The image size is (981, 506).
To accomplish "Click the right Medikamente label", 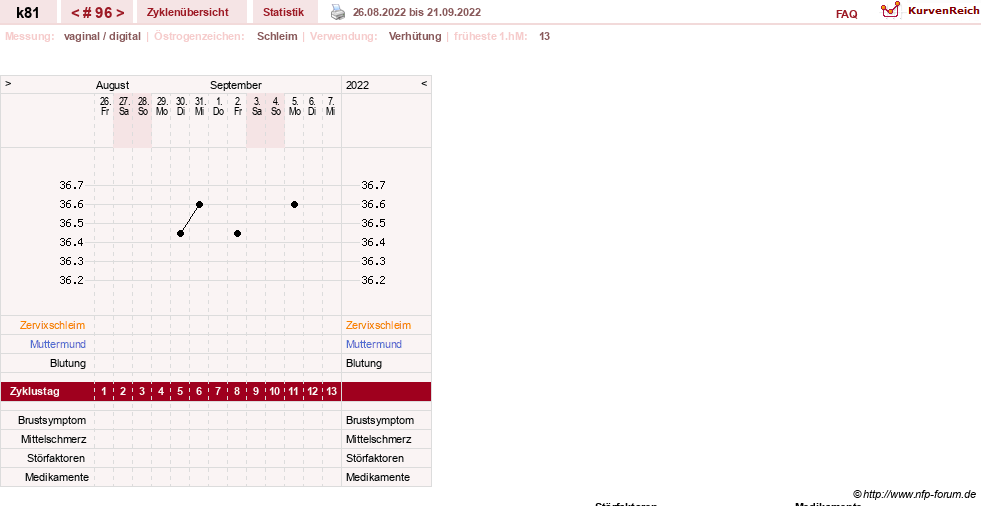I will point(378,477).
